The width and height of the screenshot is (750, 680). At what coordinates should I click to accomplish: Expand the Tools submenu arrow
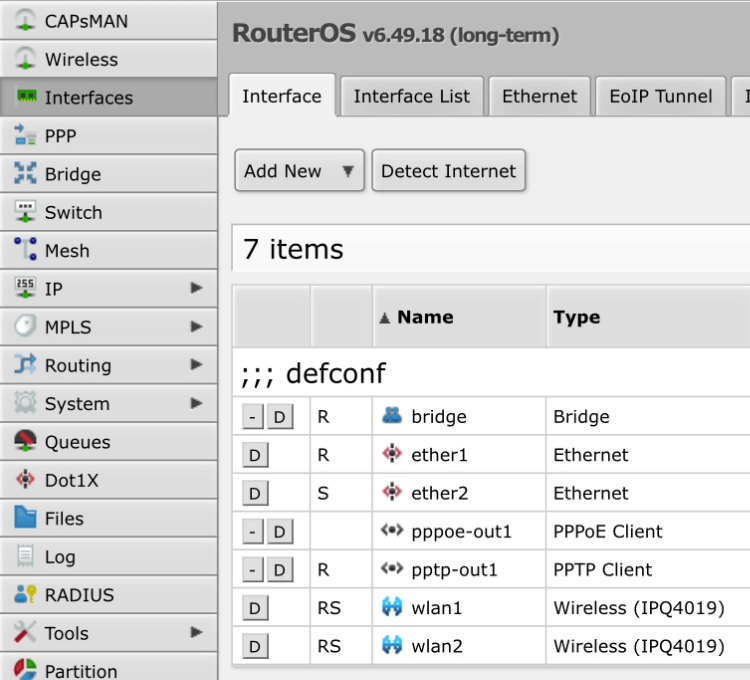point(196,632)
